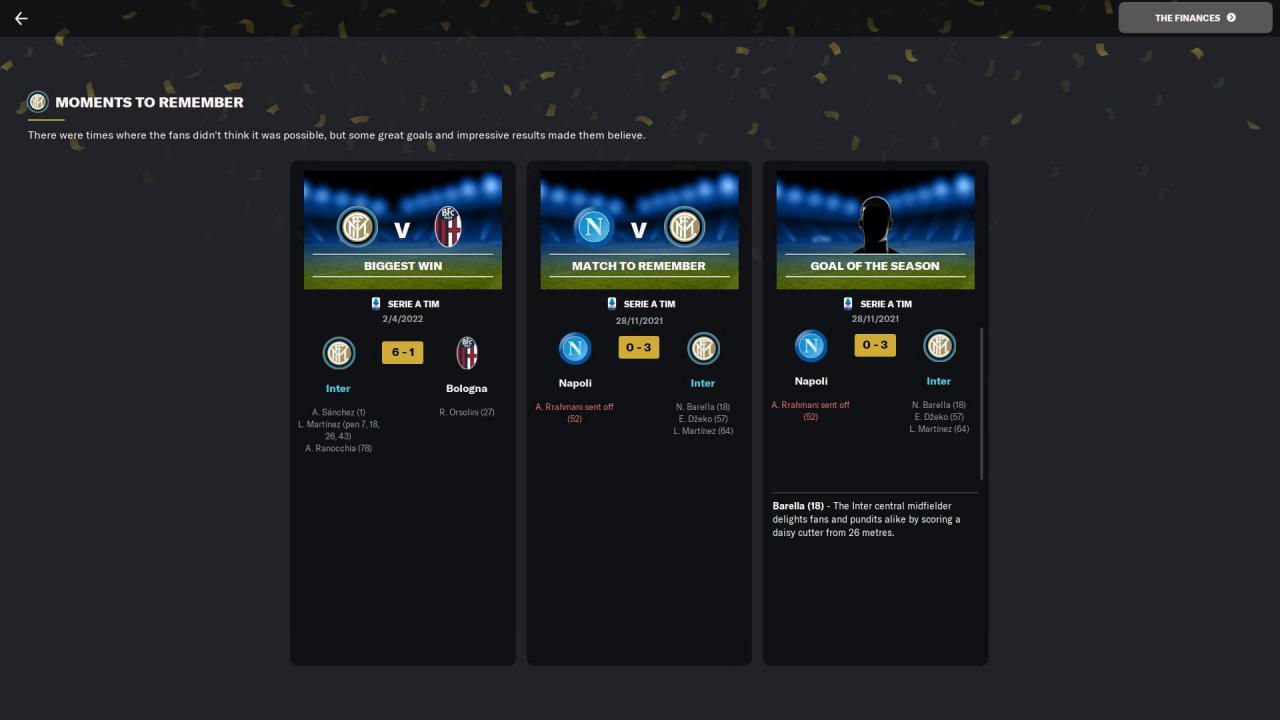
Task: Click Napoli badge in Match to Remember banner
Action: coord(594,228)
